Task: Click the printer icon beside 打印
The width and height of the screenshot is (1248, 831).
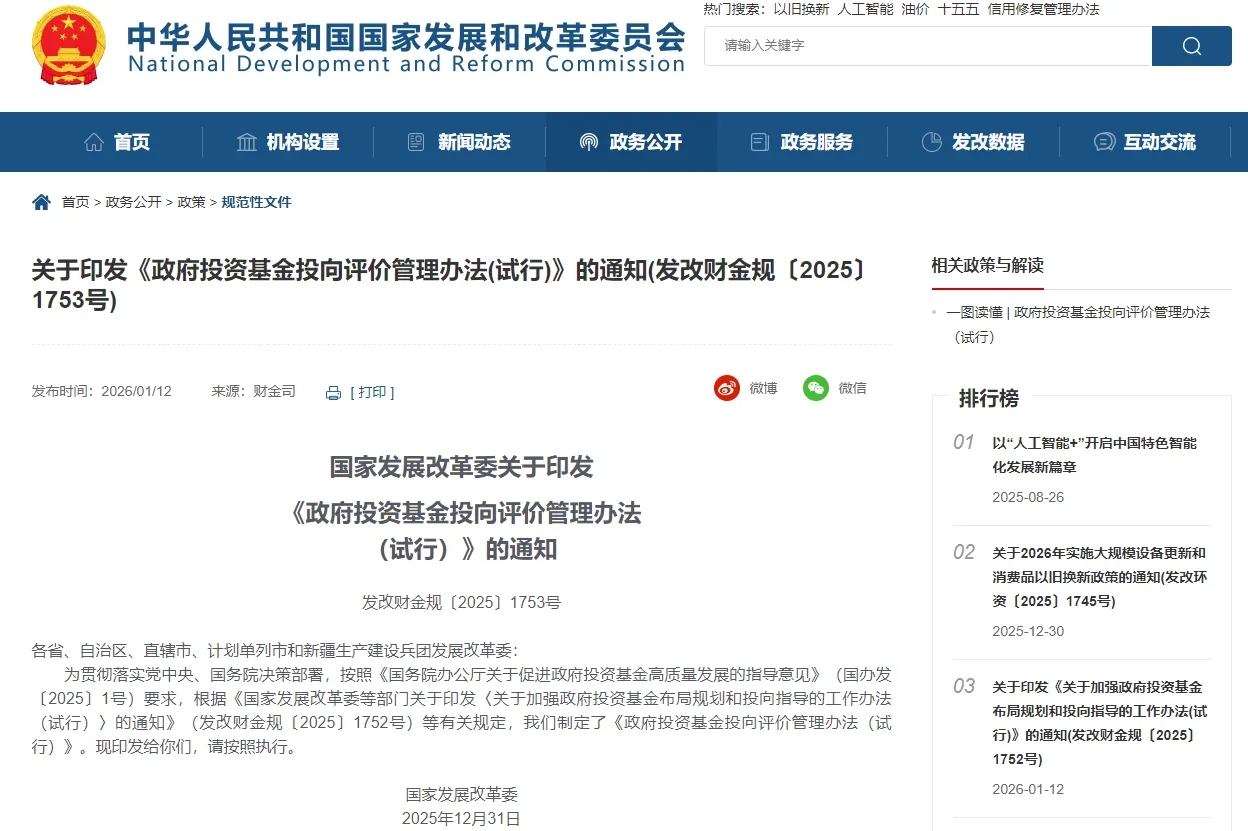Action: 334,393
